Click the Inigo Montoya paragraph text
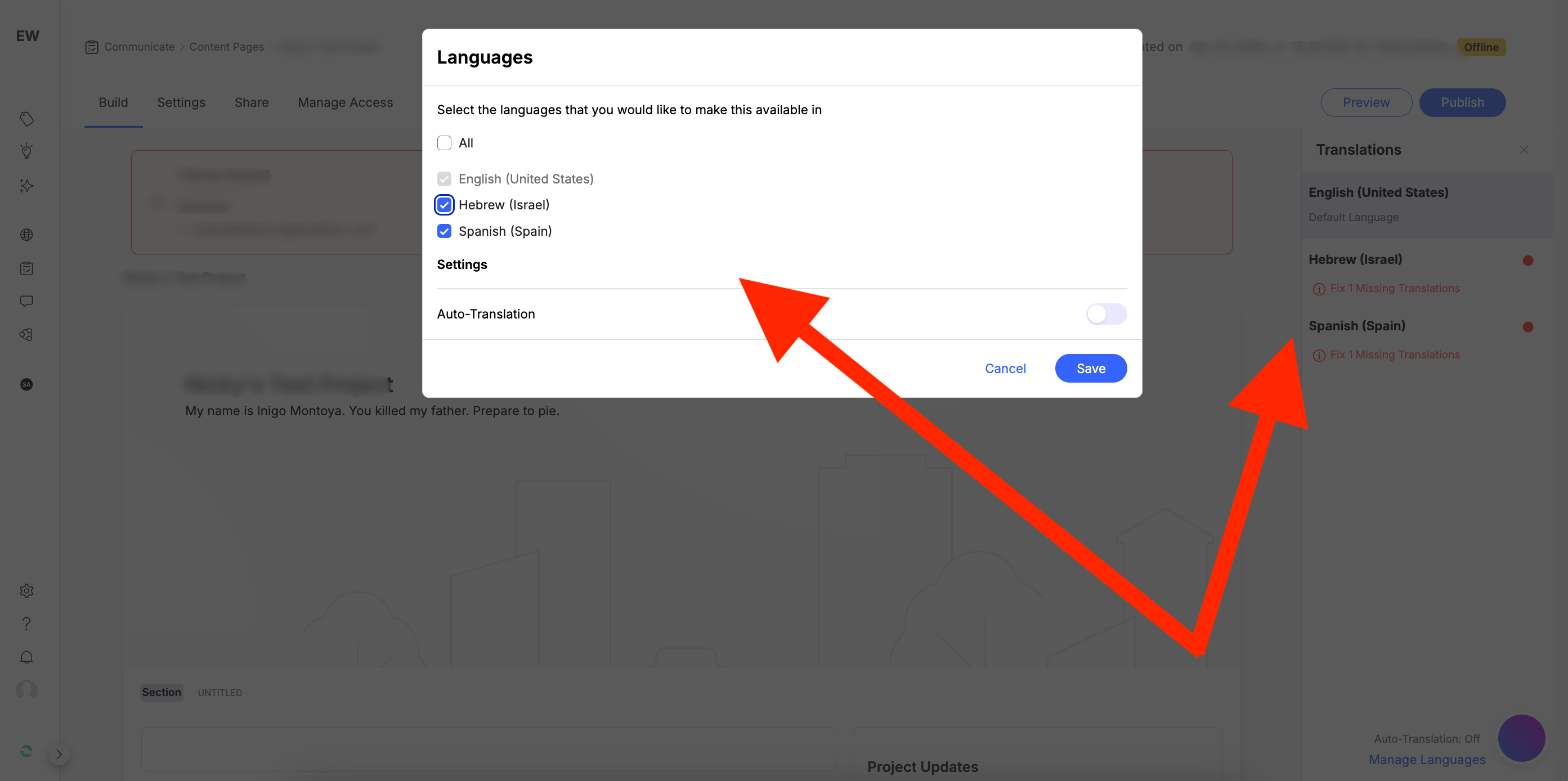The height and width of the screenshot is (781, 1568). click(x=372, y=410)
